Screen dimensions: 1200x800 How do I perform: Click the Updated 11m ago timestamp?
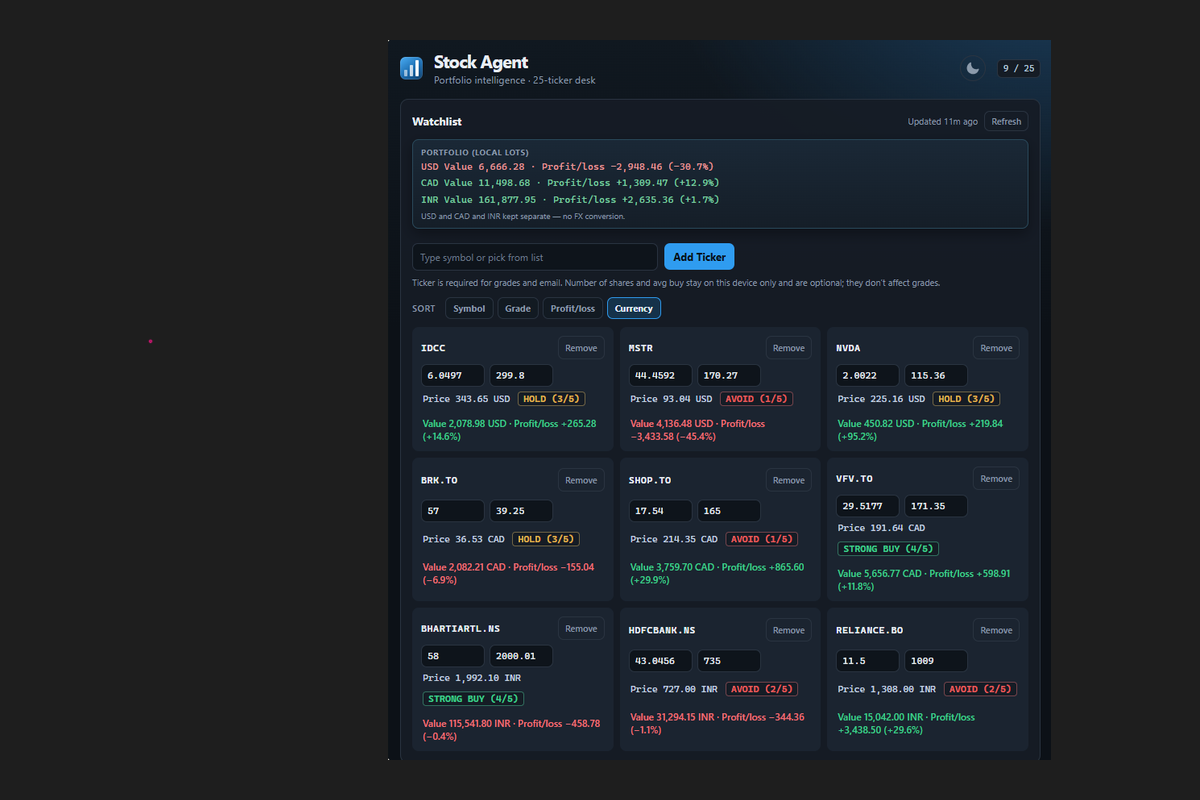click(x=942, y=122)
